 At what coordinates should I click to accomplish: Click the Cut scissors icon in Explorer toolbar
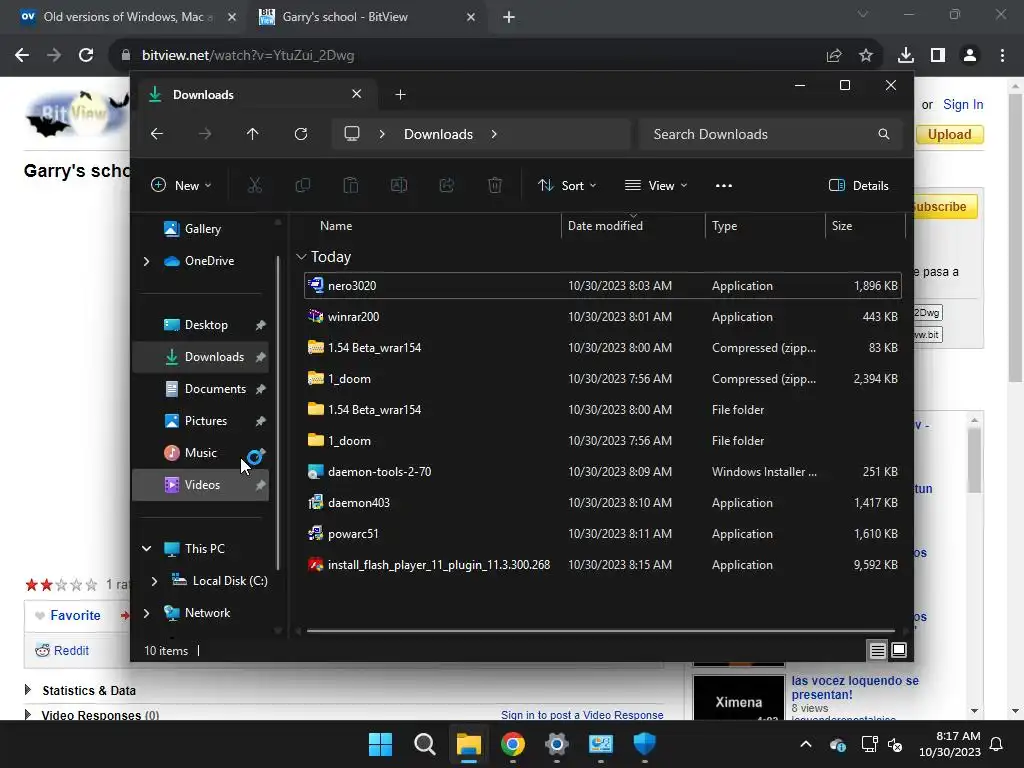[255, 185]
